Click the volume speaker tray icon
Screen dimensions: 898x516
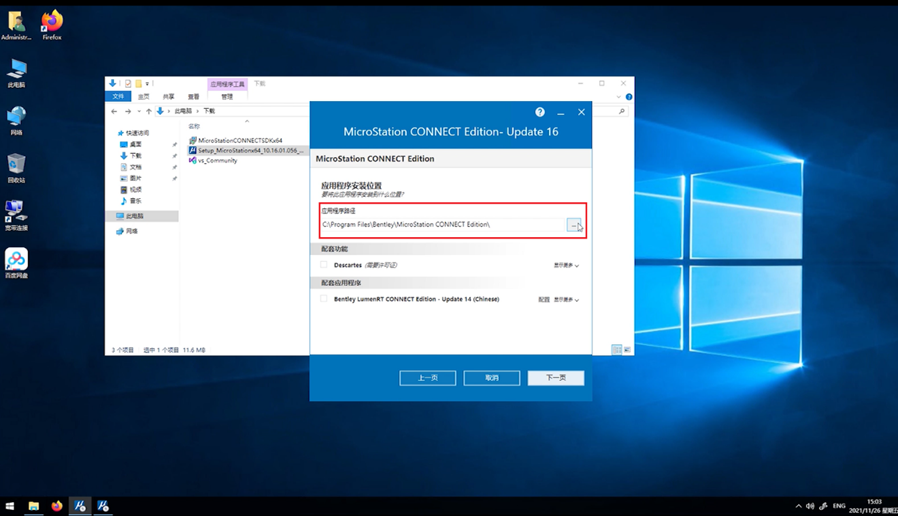[810, 506]
